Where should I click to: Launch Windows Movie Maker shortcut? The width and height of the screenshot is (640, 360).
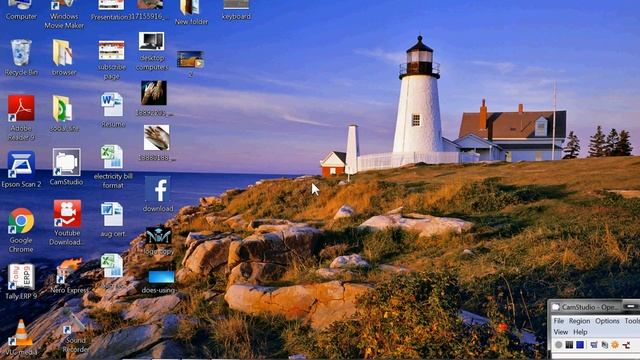64,14
